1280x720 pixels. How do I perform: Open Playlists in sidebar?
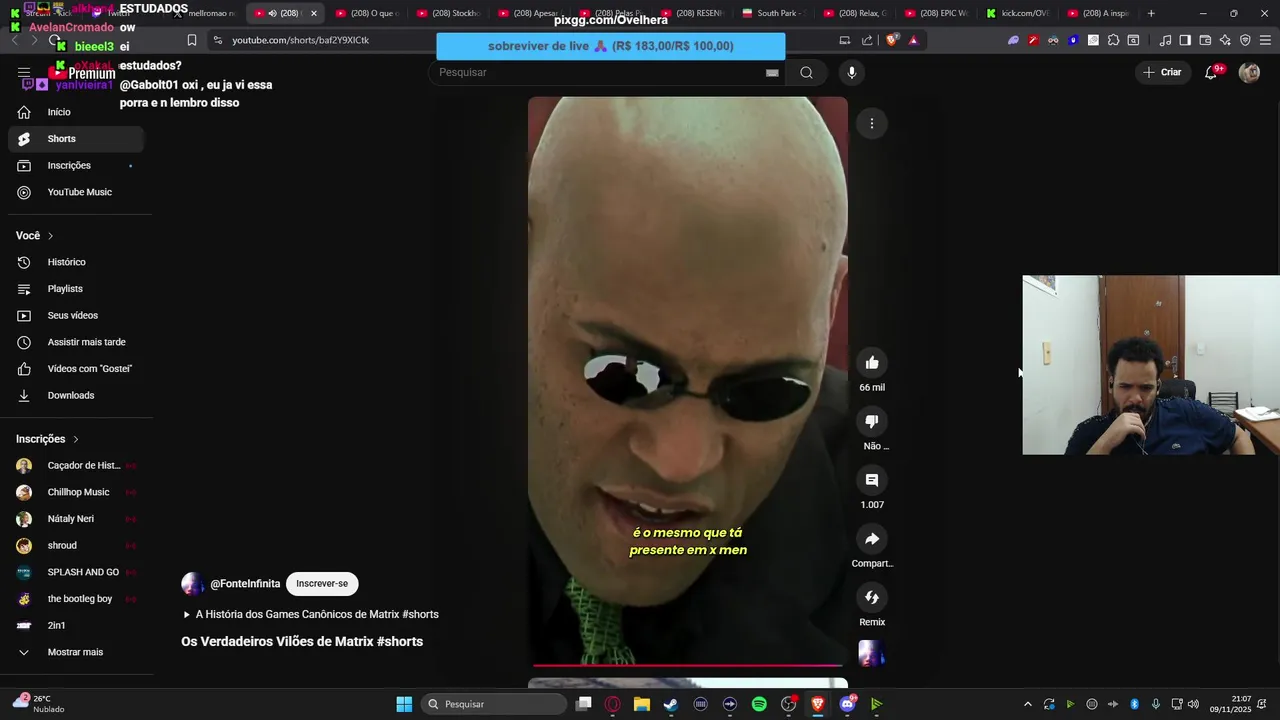tap(76, 289)
